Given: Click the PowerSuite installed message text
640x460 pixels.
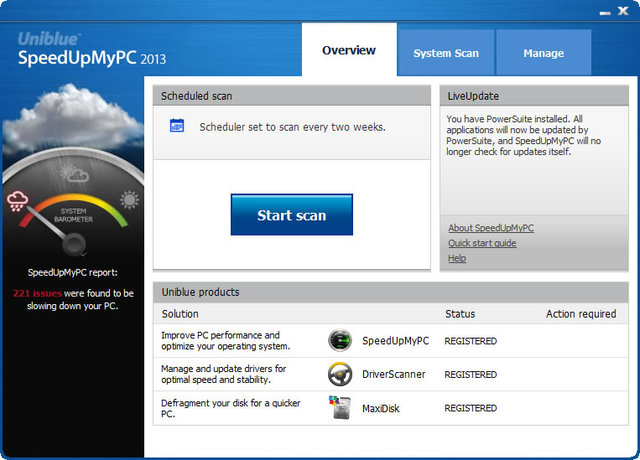Looking at the screenshot, I should (x=523, y=135).
